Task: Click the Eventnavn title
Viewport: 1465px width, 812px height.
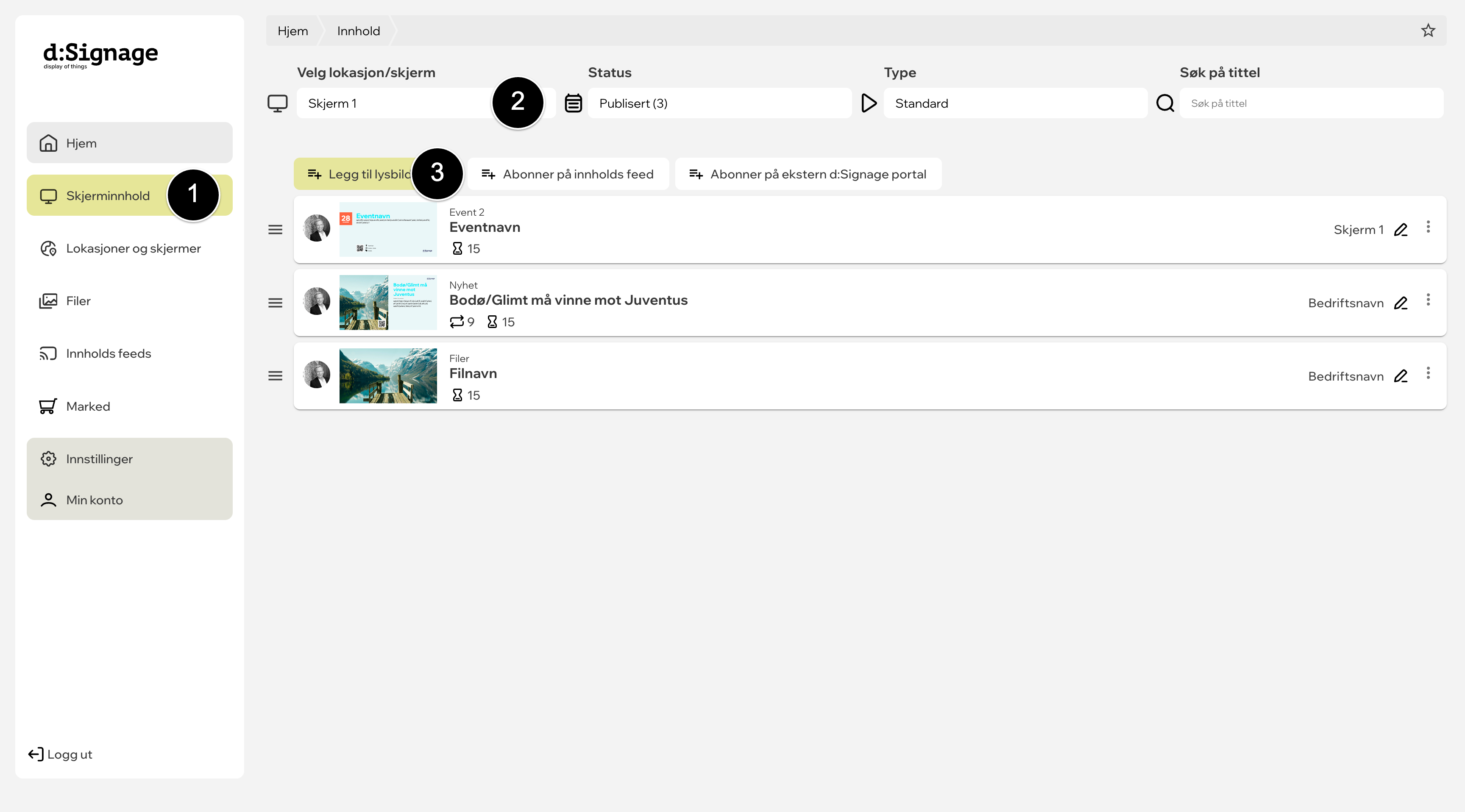Action: point(485,228)
